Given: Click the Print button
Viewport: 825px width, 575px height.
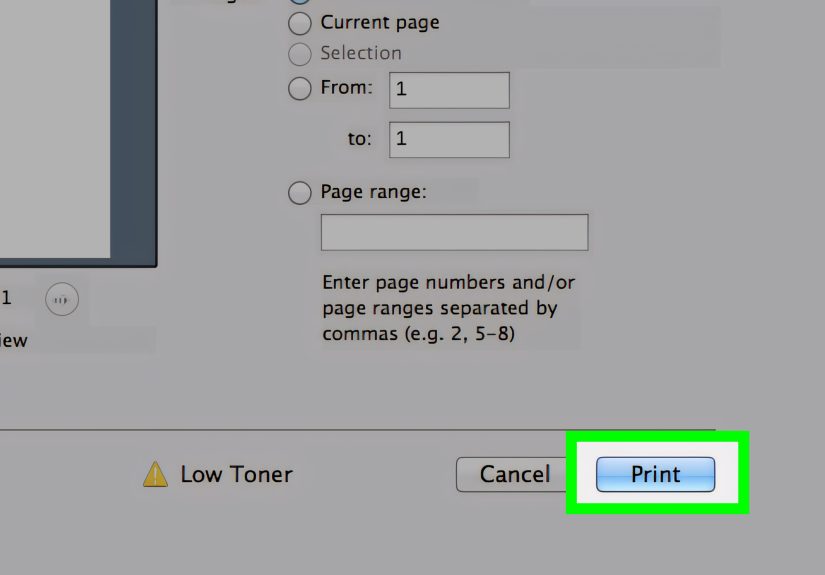Looking at the screenshot, I should (x=655, y=474).
